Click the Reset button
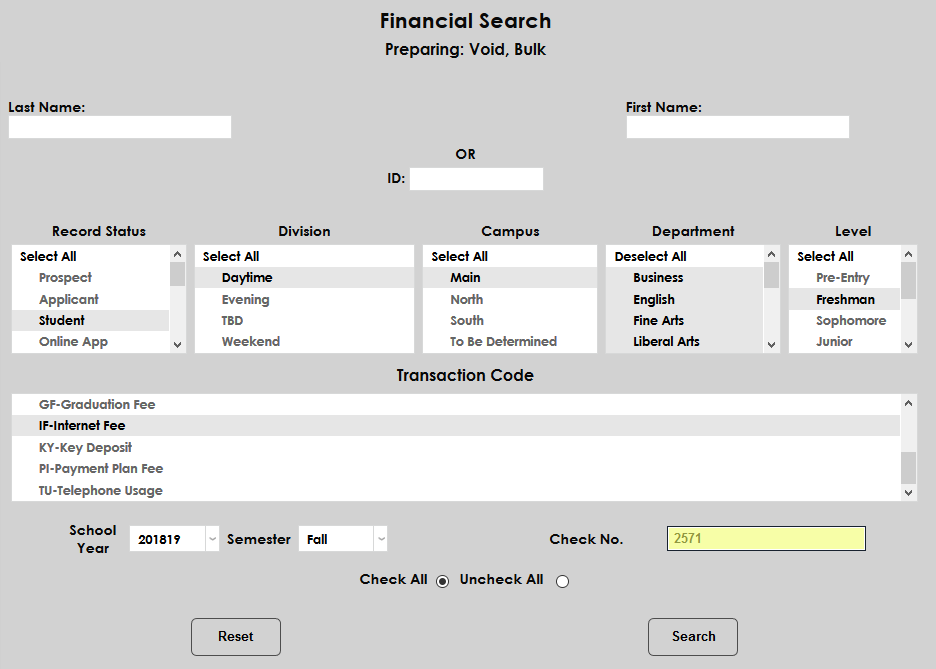Image resolution: width=936 pixels, height=669 pixels. tap(236, 637)
